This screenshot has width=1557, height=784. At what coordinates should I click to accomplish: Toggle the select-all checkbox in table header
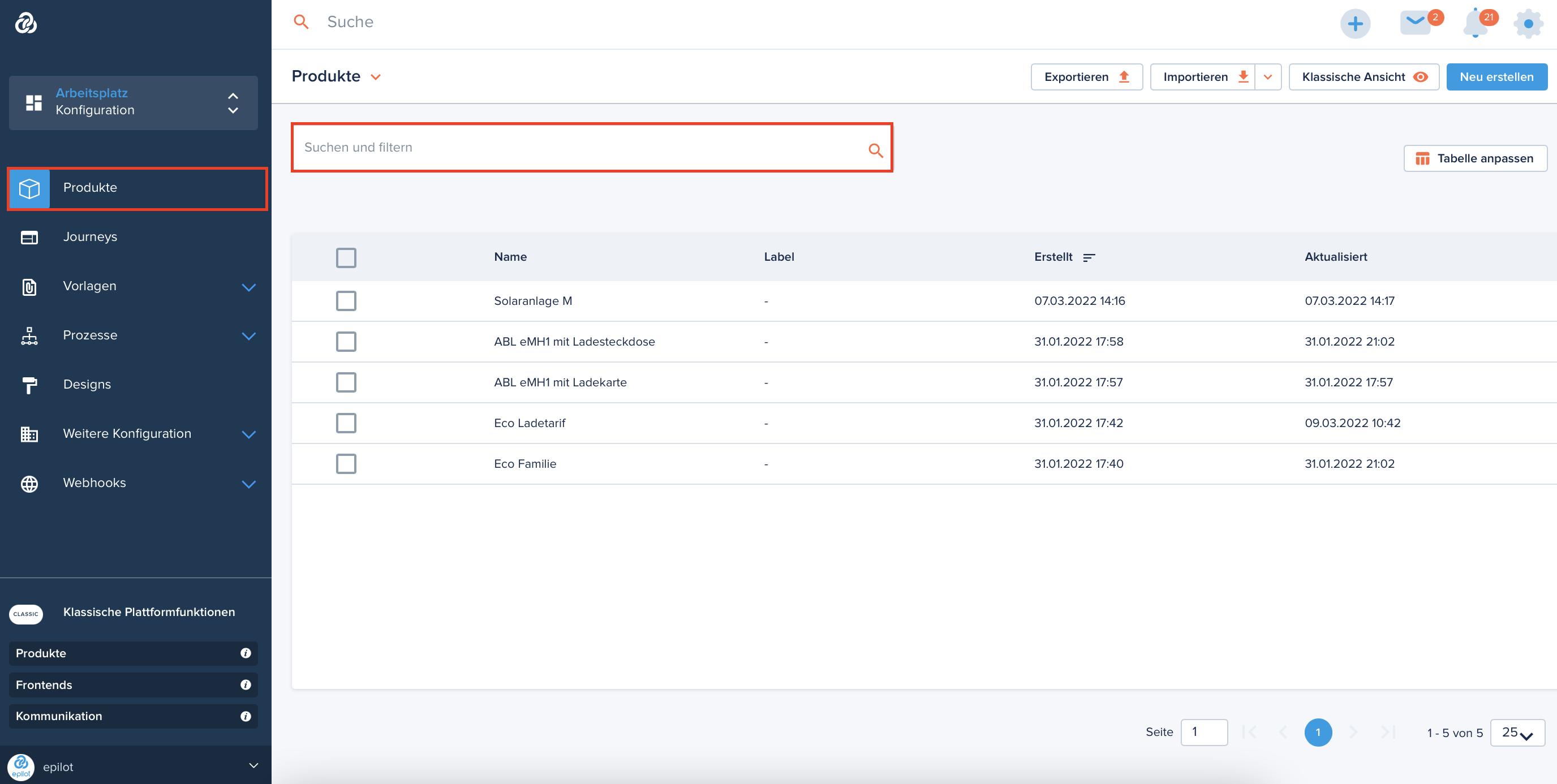point(346,257)
